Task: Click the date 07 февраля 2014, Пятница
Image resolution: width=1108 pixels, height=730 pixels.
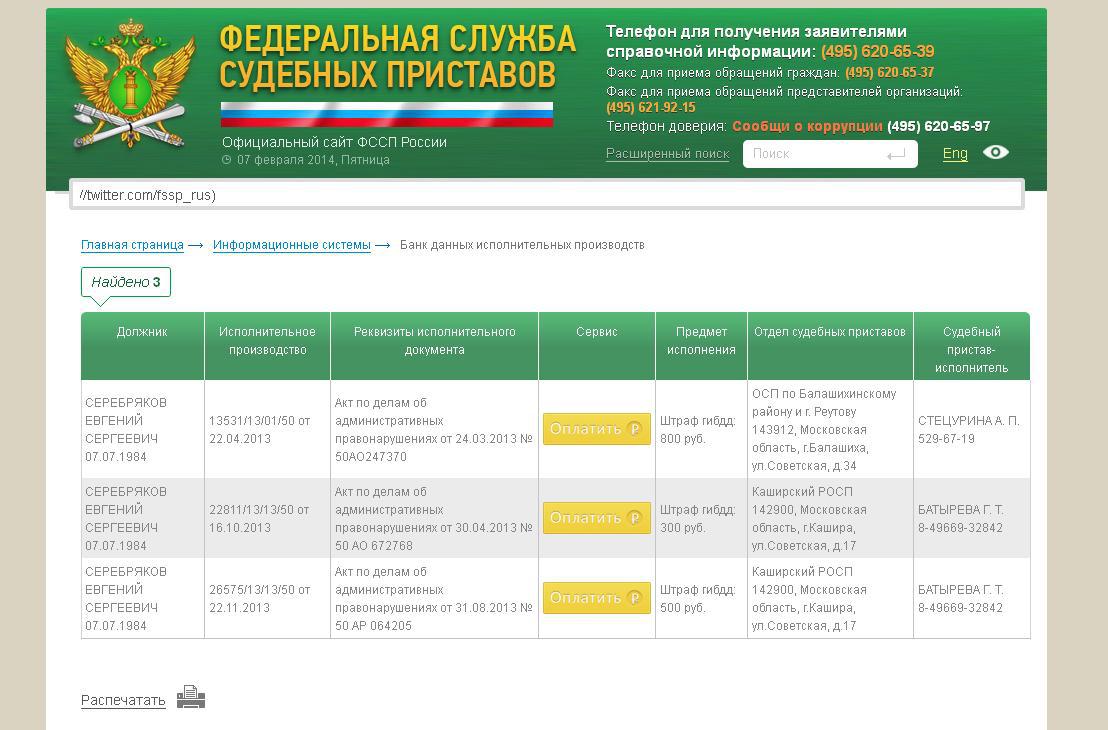Action: click(313, 160)
